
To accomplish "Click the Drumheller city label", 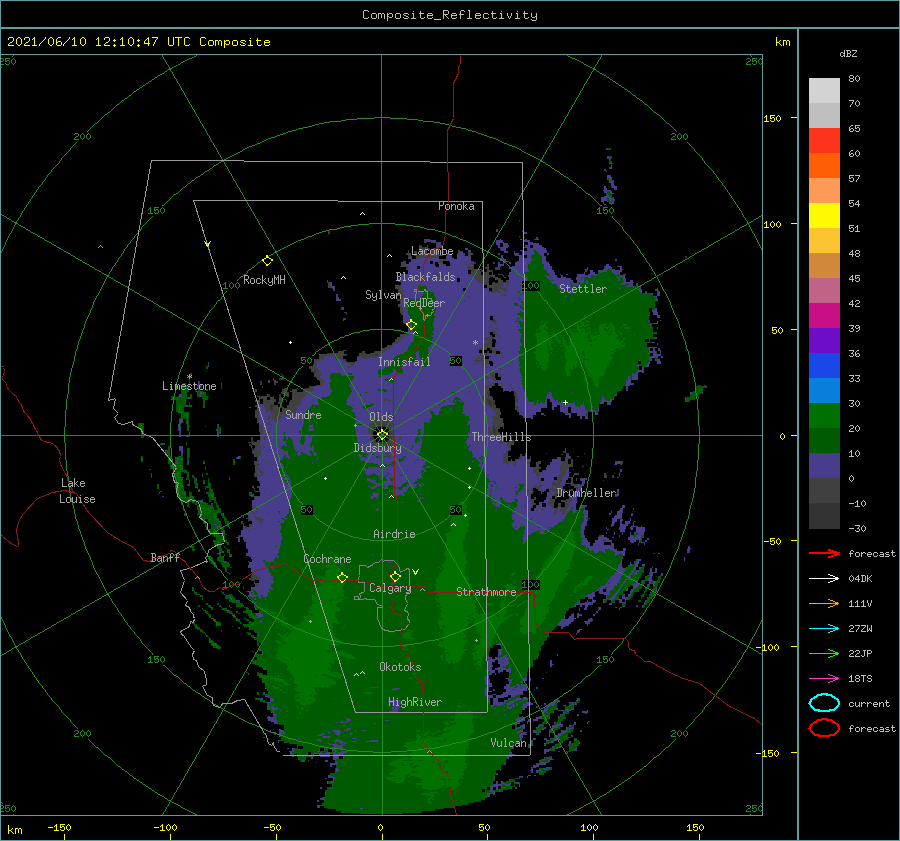I will pos(586,493).
